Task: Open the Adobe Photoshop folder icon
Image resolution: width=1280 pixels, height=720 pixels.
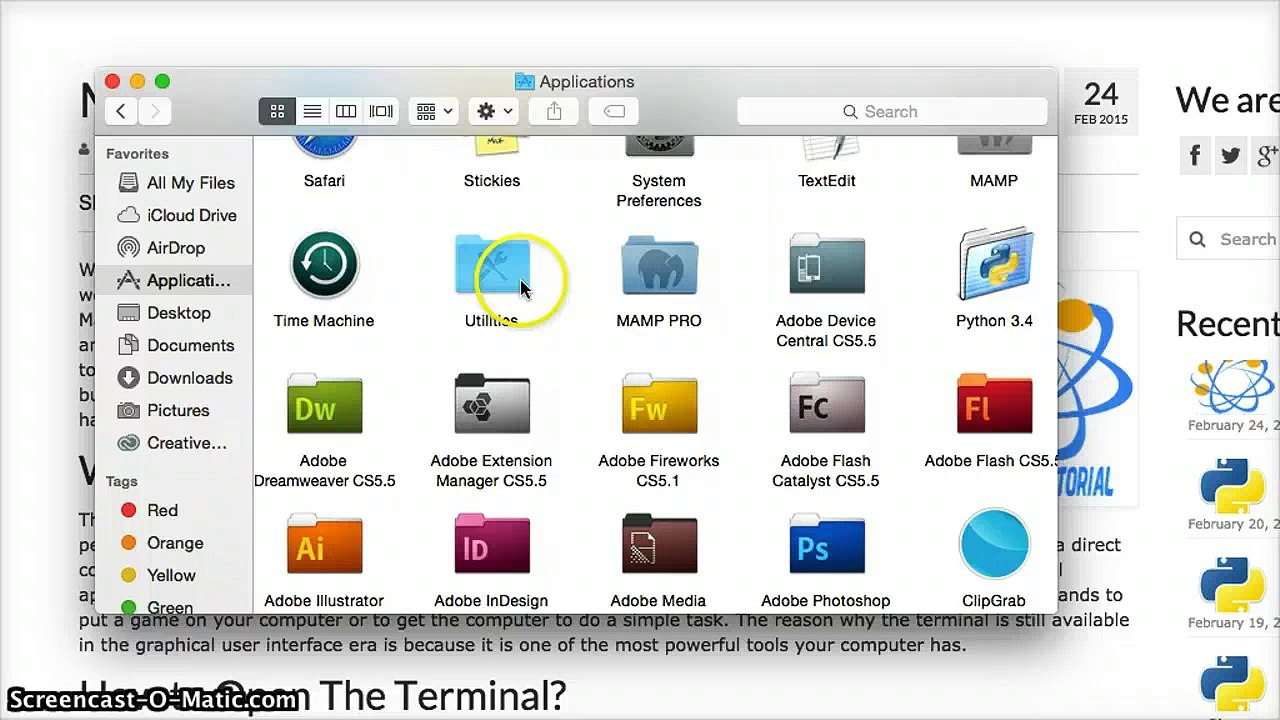Action: tap(826, 544)
